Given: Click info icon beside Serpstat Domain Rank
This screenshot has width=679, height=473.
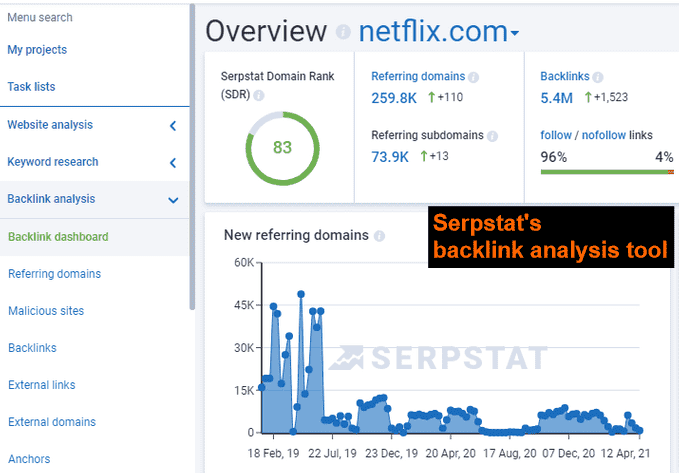Looking at the screenshot, I should [x=259, y=95].
